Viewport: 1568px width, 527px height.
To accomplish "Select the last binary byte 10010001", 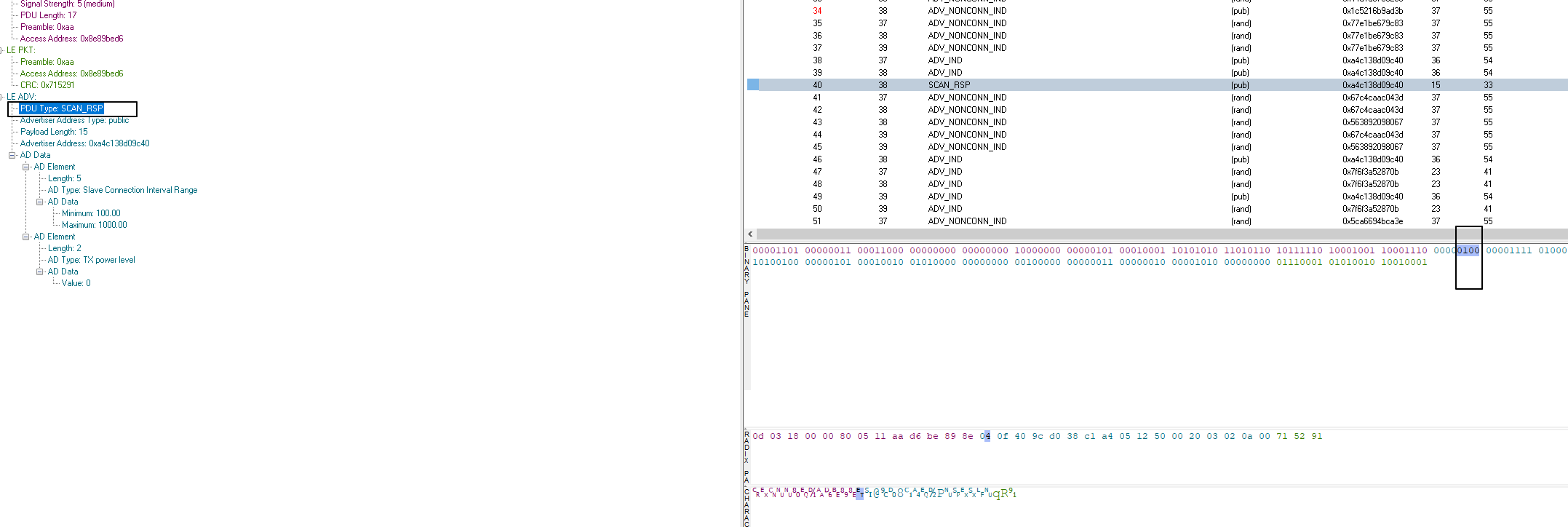I will (x=1404, y=262).
